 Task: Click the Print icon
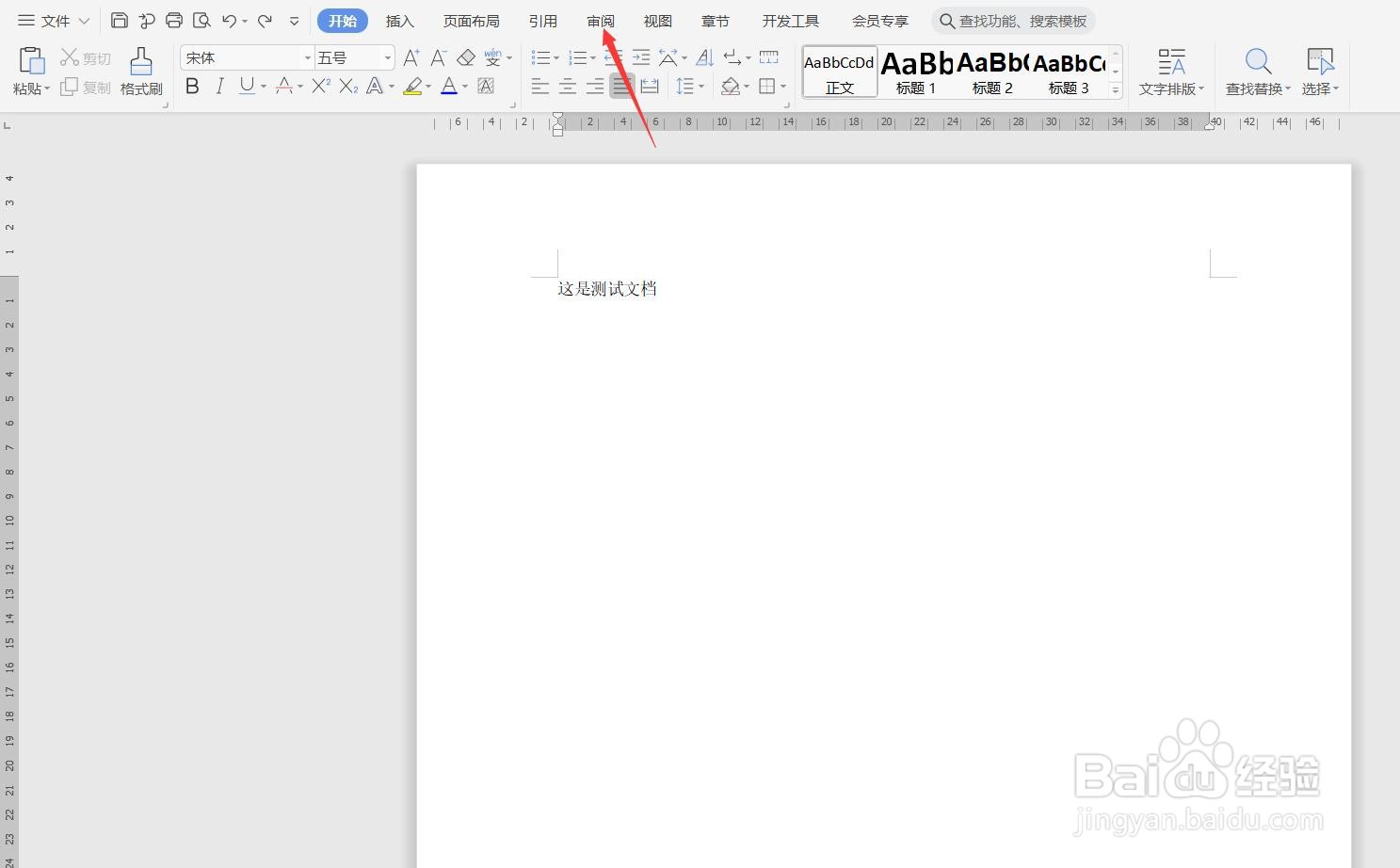point(174,20)
